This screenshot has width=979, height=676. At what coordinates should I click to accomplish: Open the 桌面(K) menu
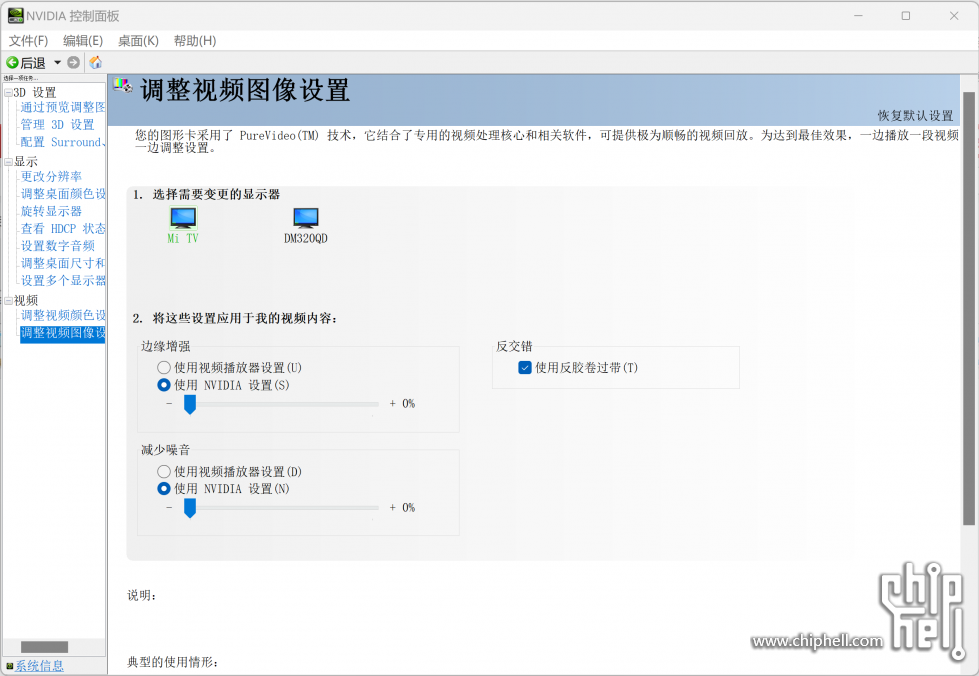tap(138, 41)
